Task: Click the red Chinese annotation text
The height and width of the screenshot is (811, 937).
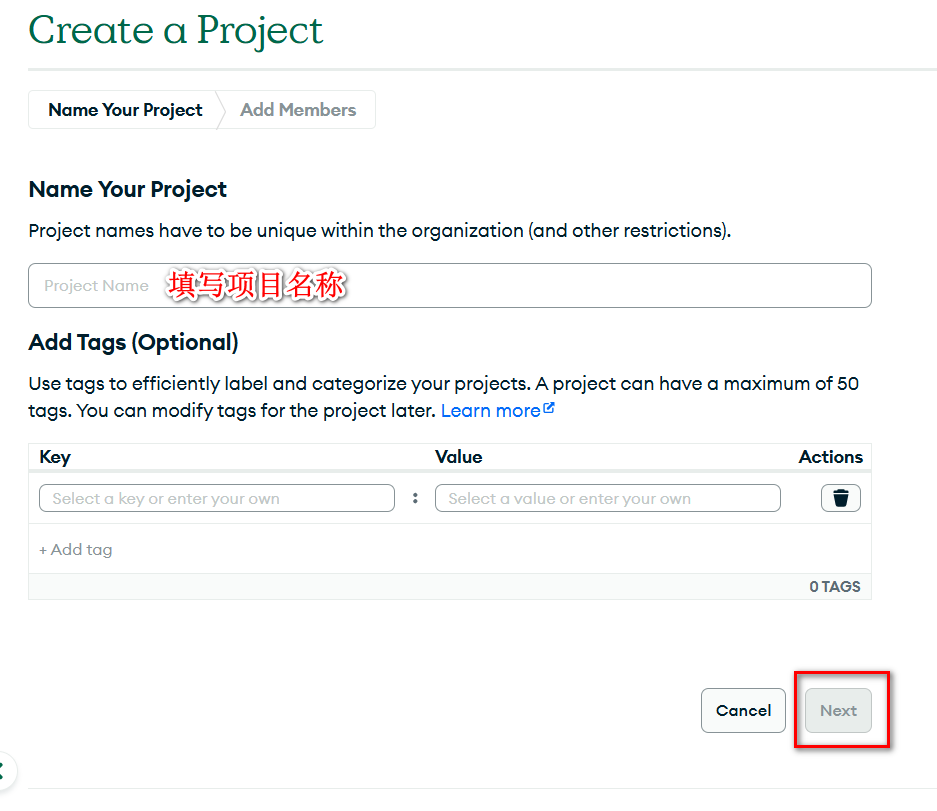Action: pos(256,286)
